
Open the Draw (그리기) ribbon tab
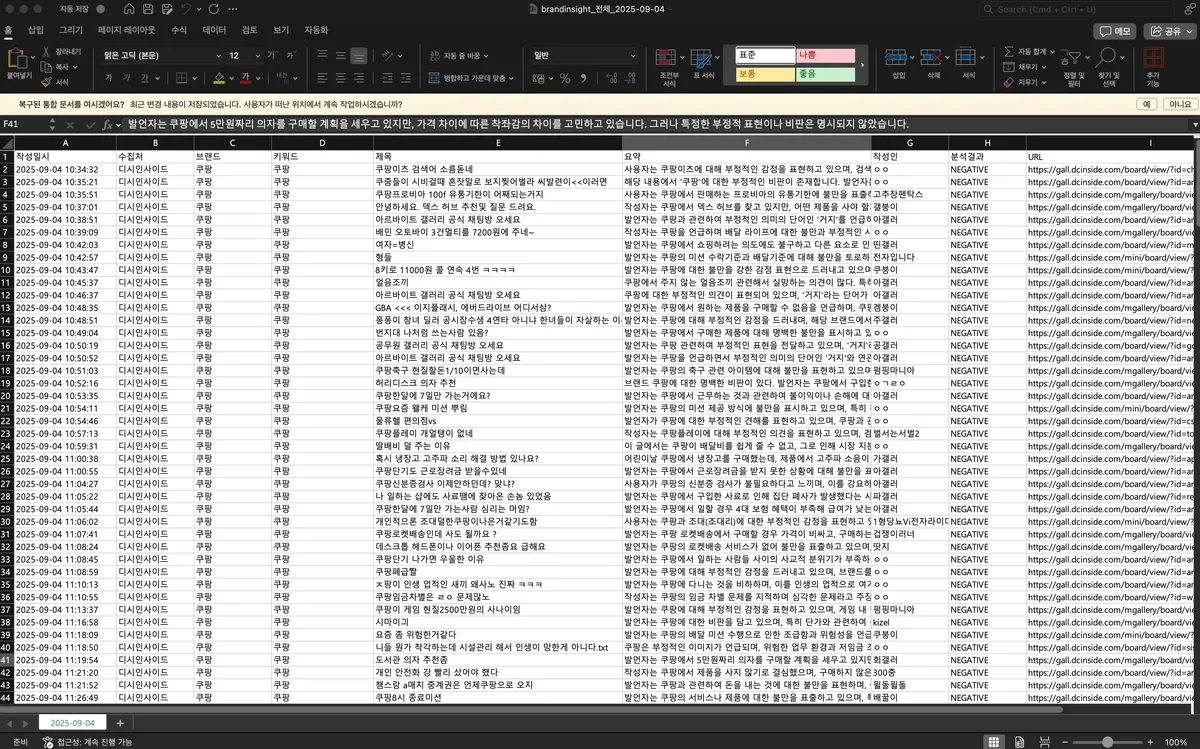(71, 30)
